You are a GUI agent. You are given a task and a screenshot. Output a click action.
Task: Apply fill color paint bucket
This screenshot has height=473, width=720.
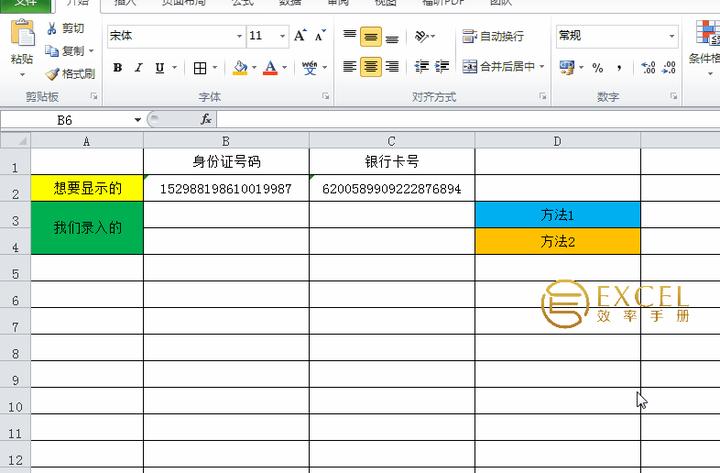240,68
